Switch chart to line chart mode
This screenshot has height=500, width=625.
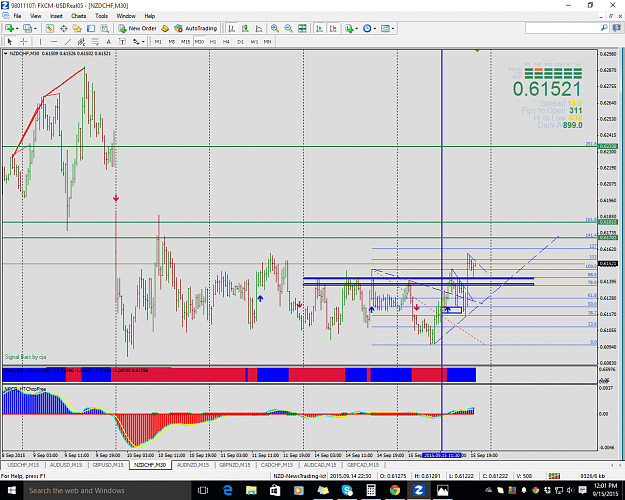click(x=259, y=28)
